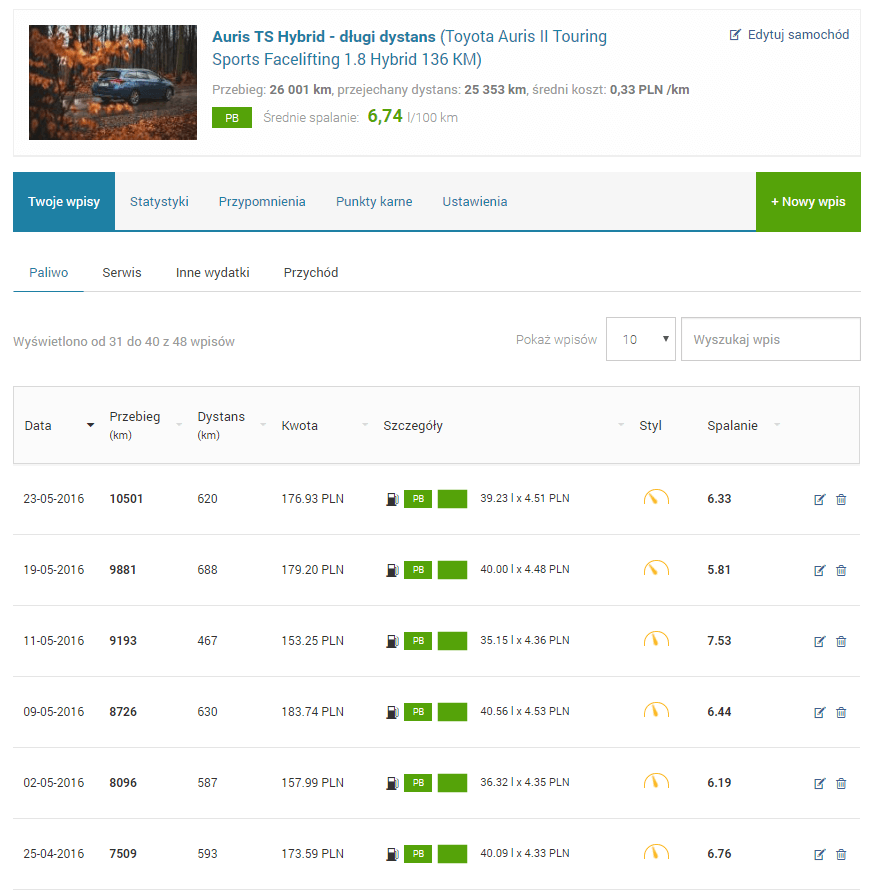Sort table by Kwota column

[x=300, y=425]
